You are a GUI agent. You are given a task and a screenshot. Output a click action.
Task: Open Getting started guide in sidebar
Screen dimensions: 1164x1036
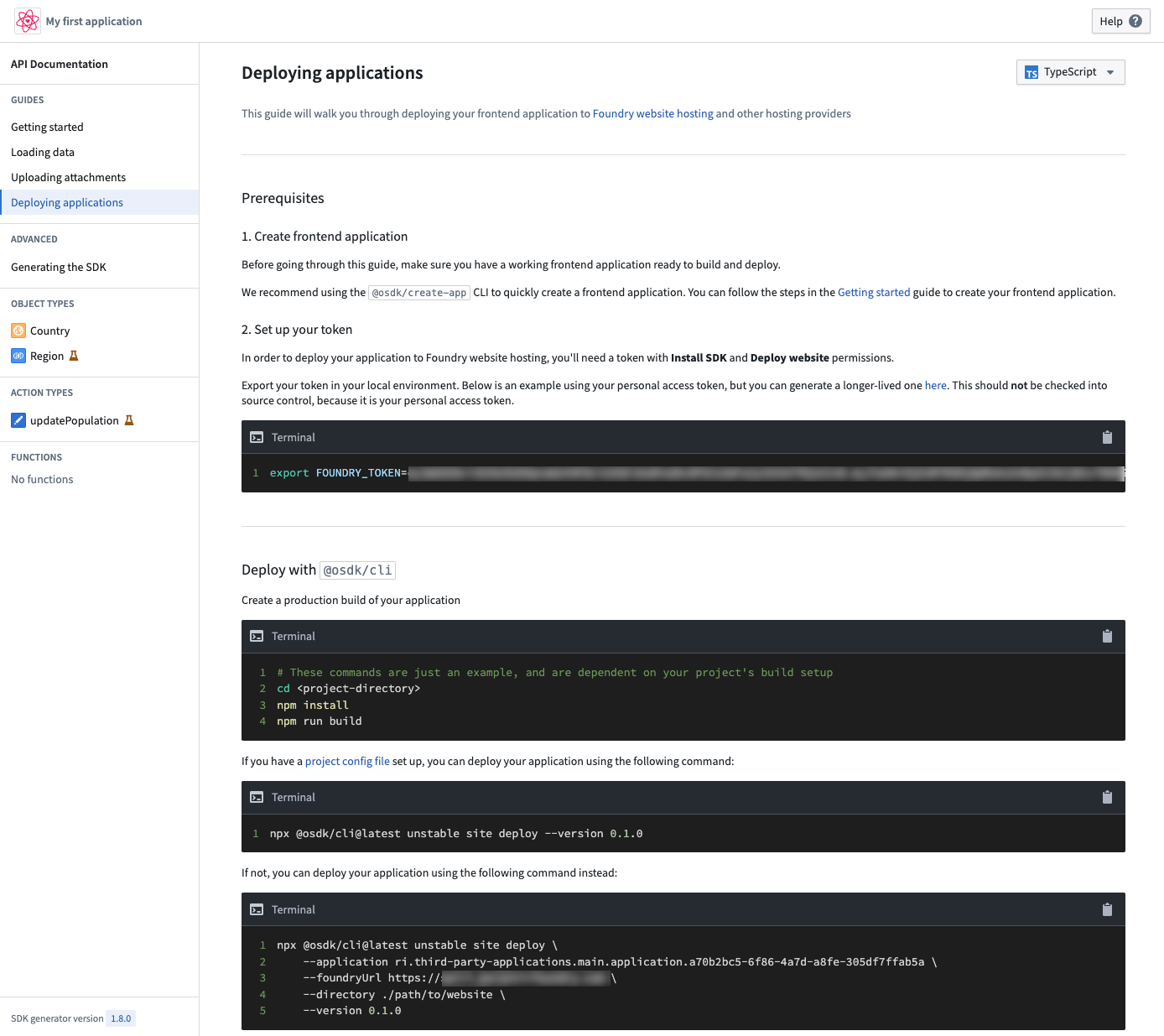(99, 127)
